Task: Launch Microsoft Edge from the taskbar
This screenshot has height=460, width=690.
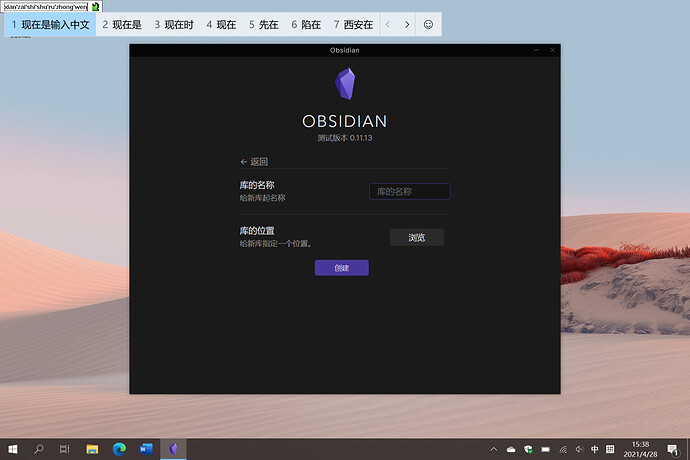Action: point(119,449)
